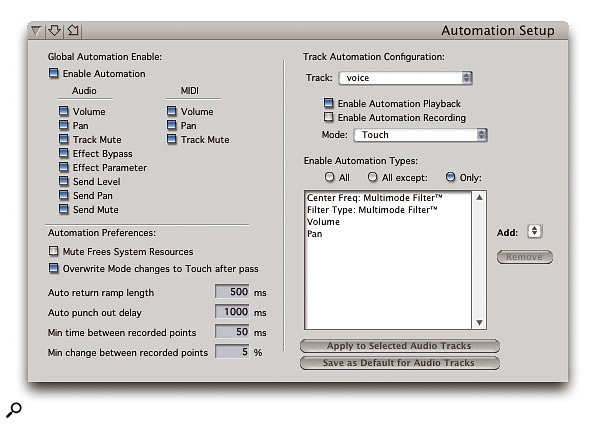602x424 pixels.
Task: Click Min time between recorded points field
Action: click(232, 332)
